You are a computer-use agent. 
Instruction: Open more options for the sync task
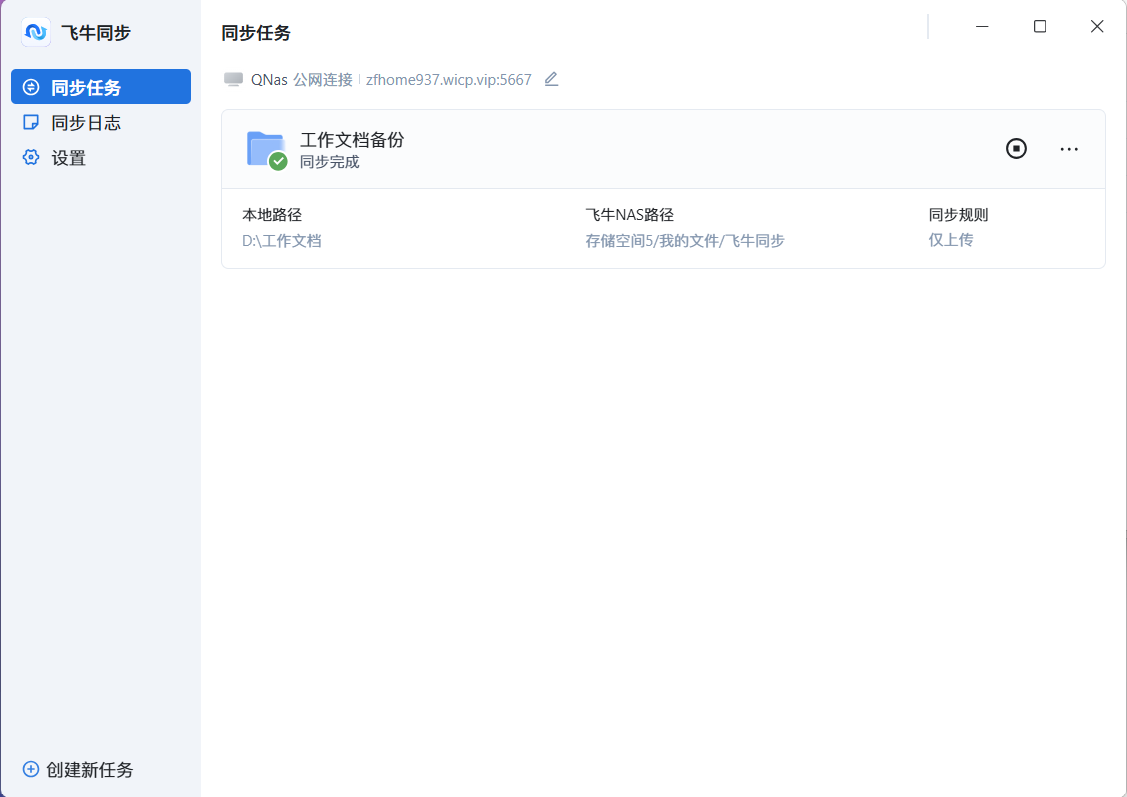[x=1068, y=148]
